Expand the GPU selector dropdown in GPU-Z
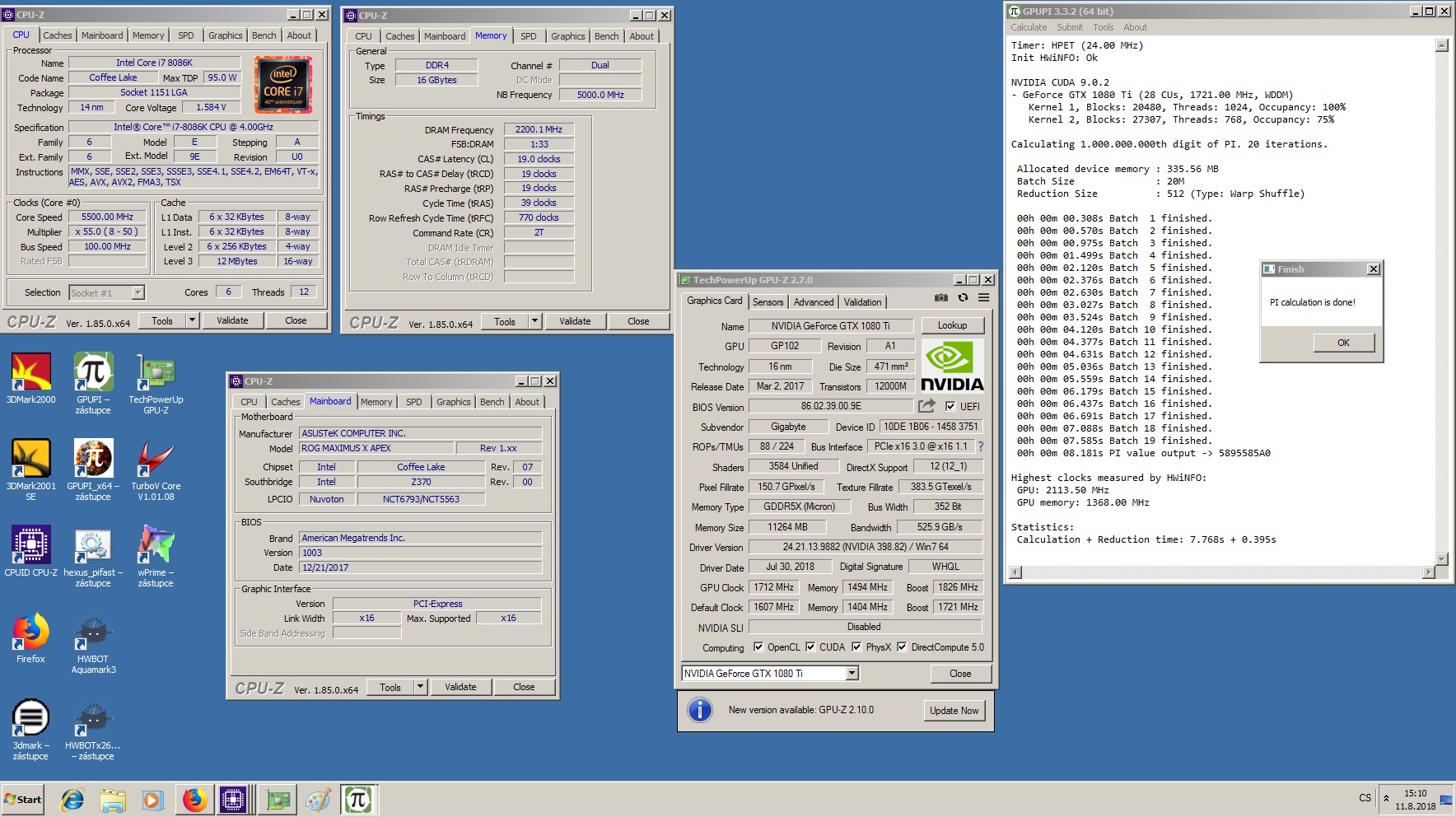This screenshot has height=817, width=1456. [x=852, y=673]
